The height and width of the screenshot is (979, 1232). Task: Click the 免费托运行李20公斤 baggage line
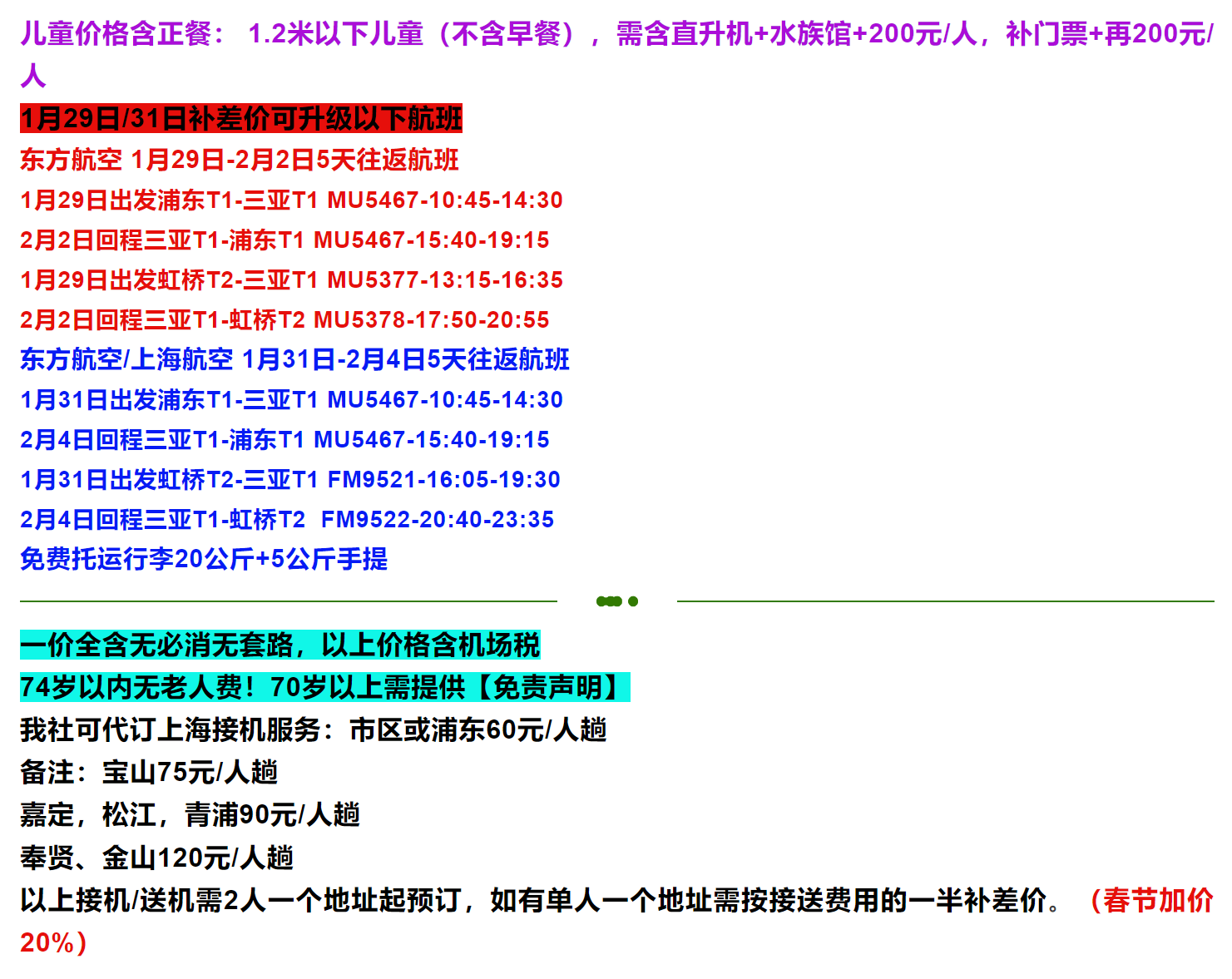[x=204, y=559]
